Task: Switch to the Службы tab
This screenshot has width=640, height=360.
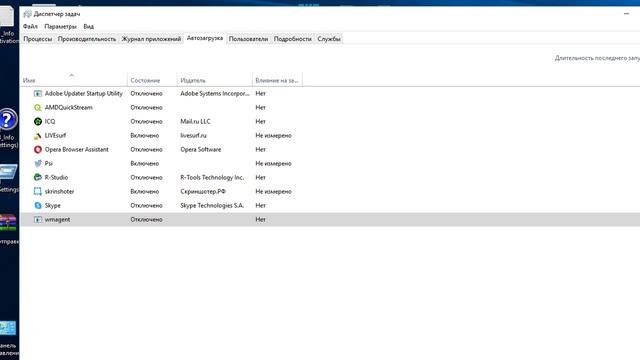Action: [329, 39]
